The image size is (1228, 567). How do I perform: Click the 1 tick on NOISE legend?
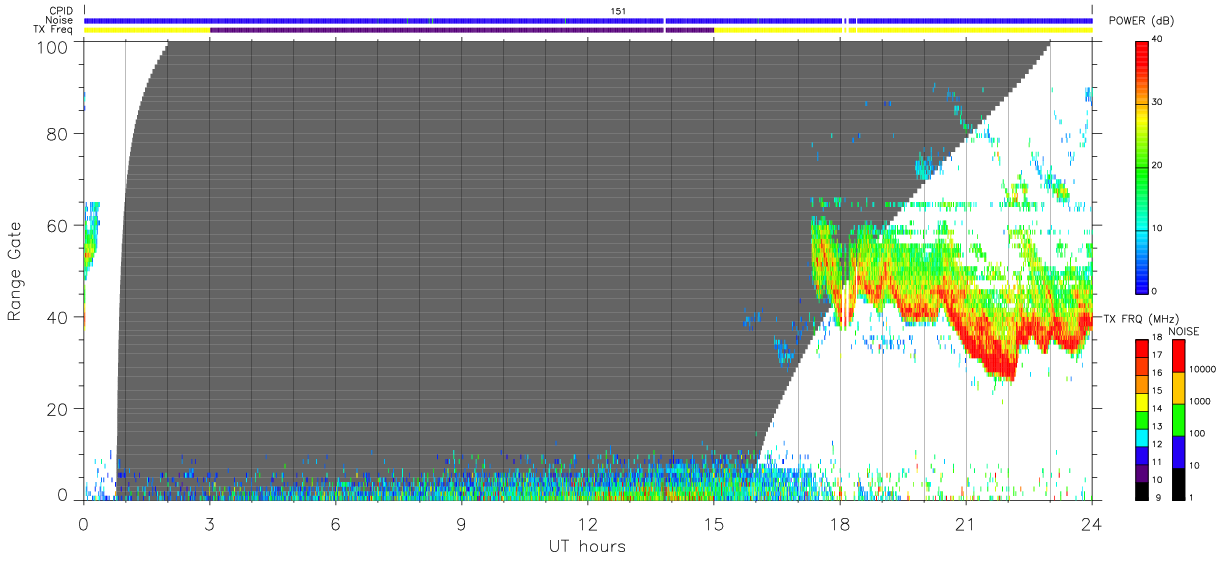(x=1193, y=496)
